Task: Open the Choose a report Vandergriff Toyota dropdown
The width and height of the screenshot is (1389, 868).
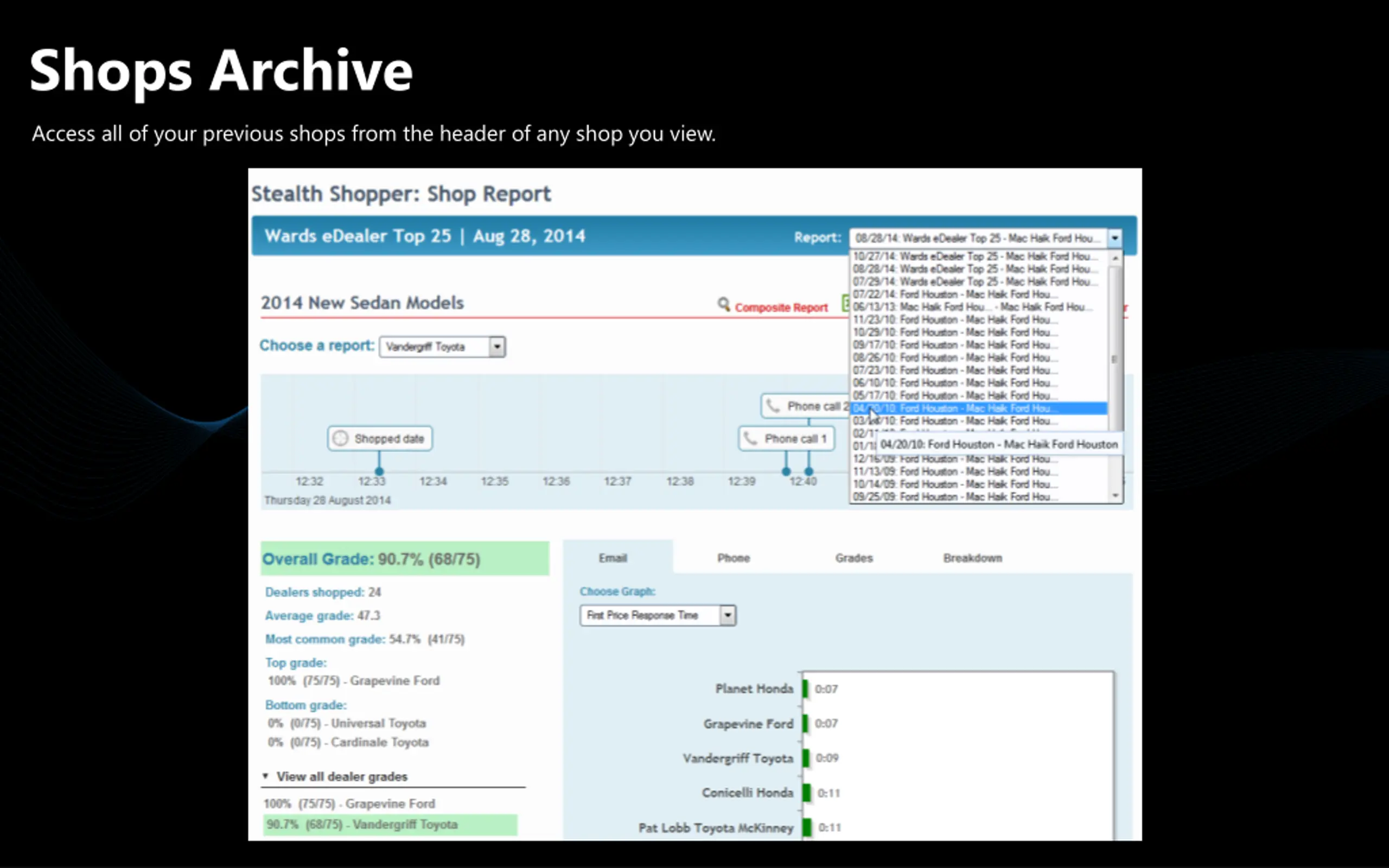Action: click(442, 347)
